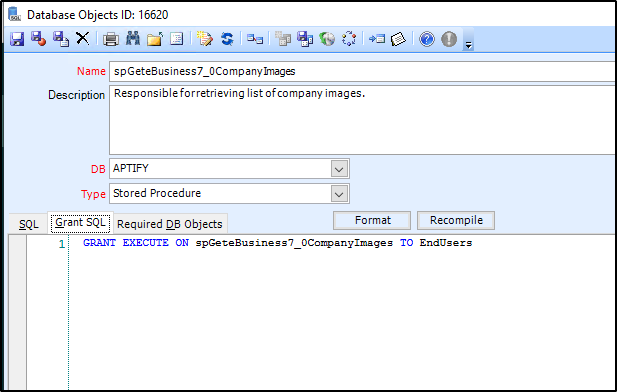Click the Save and New document icon
Screen dimensions: 617x392
coord(61,39)
